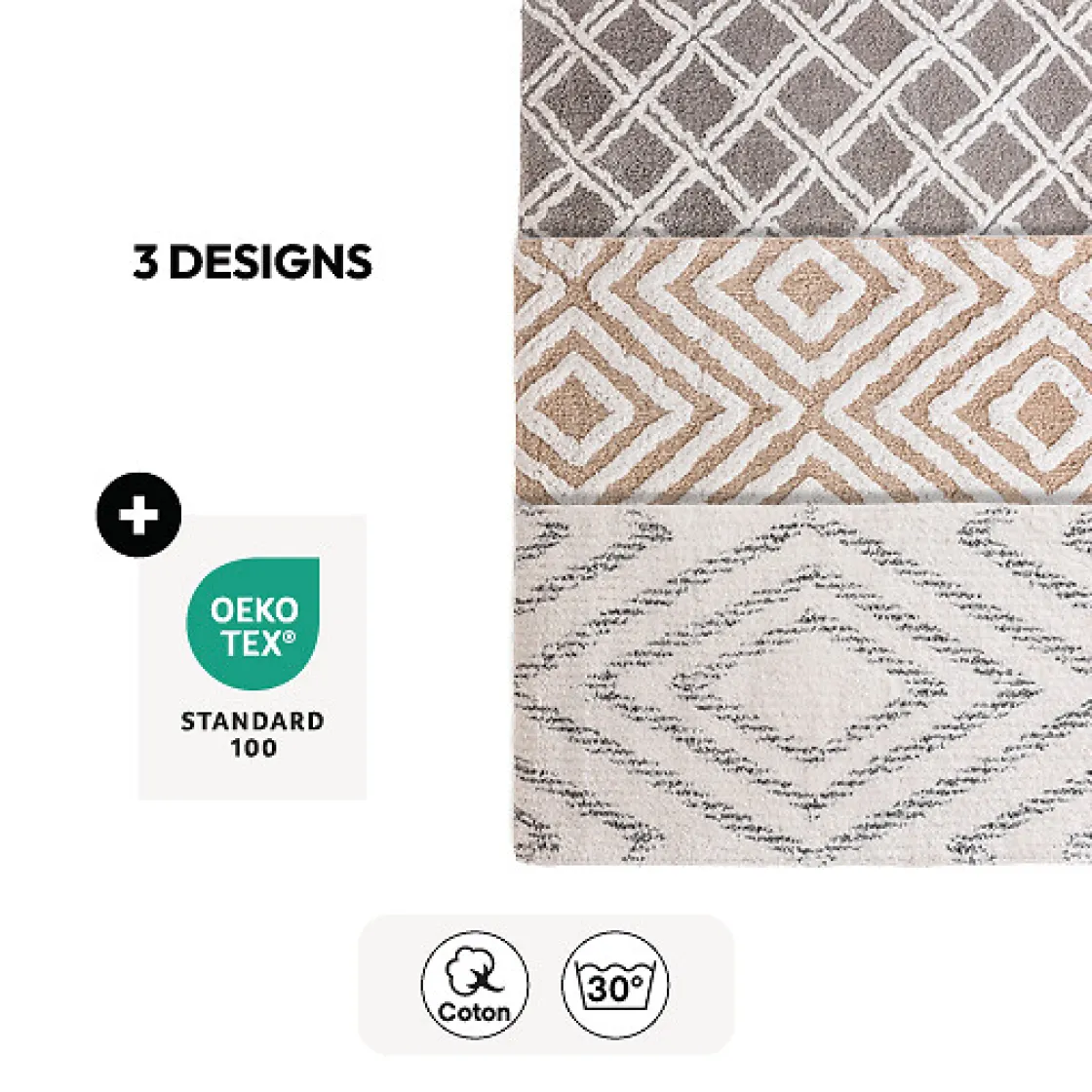Select the grey lattice rug design
This screenshot has height=1092, width=1092.
806,117
